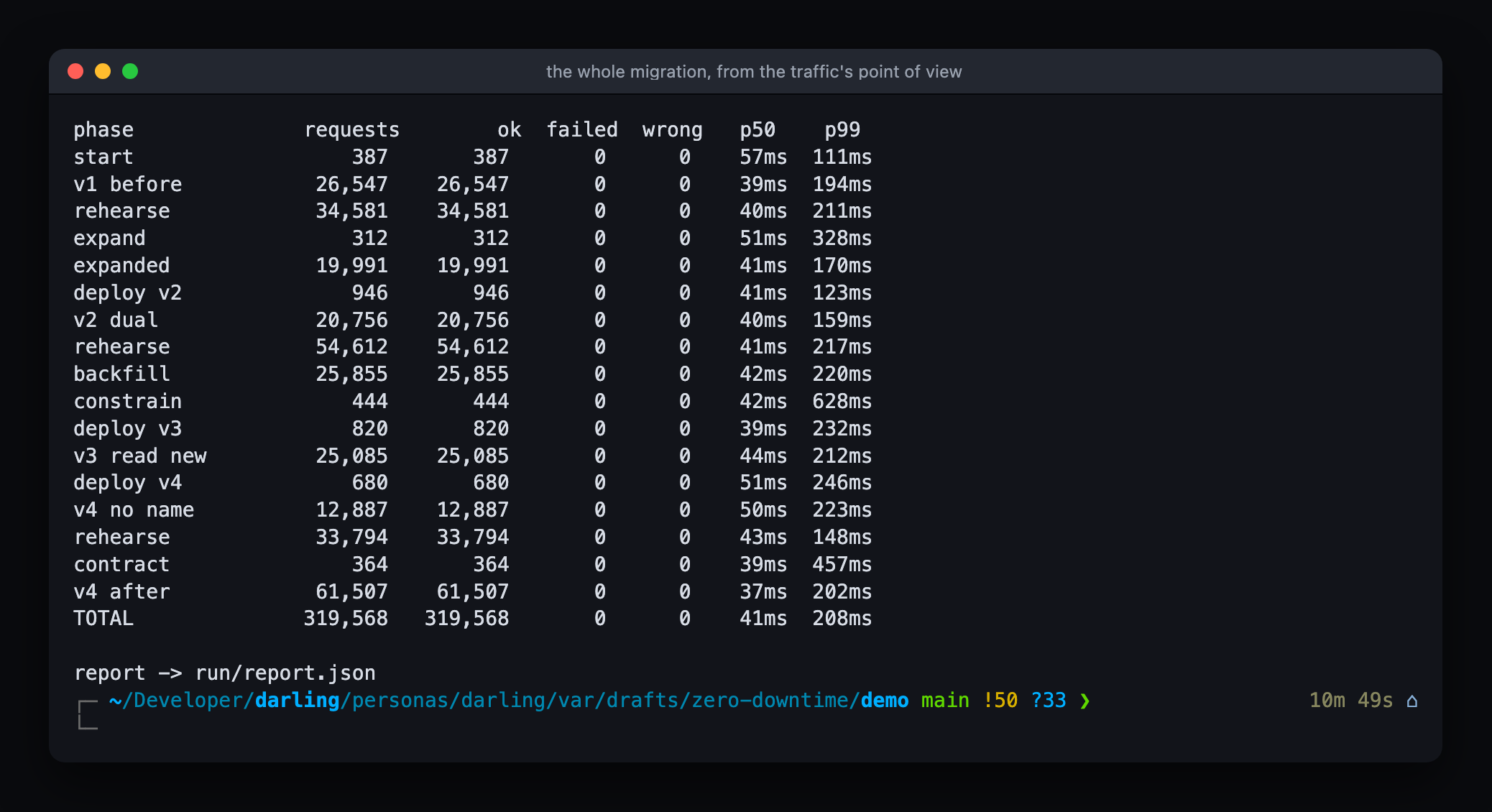Viewport: 1492px width, 812px height.
Task: Select the 'p99' column header
Action: (x=842, y=130)
